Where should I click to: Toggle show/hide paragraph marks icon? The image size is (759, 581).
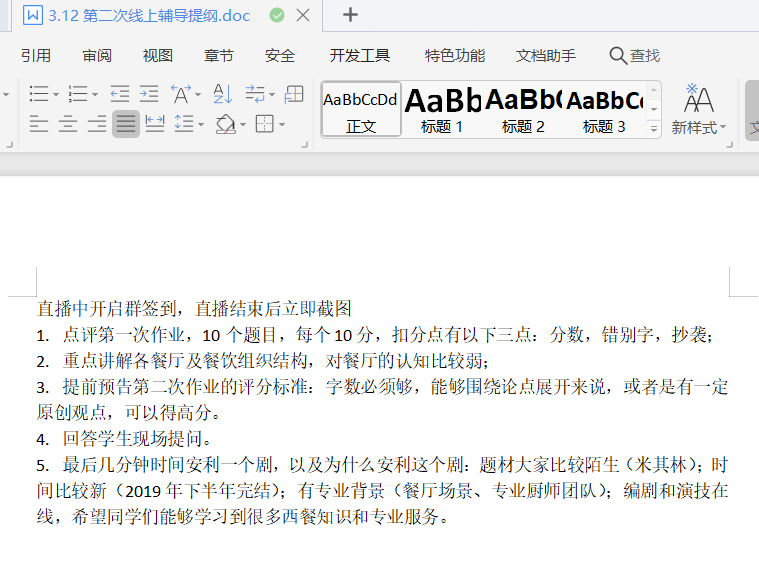tap(255, 94)
